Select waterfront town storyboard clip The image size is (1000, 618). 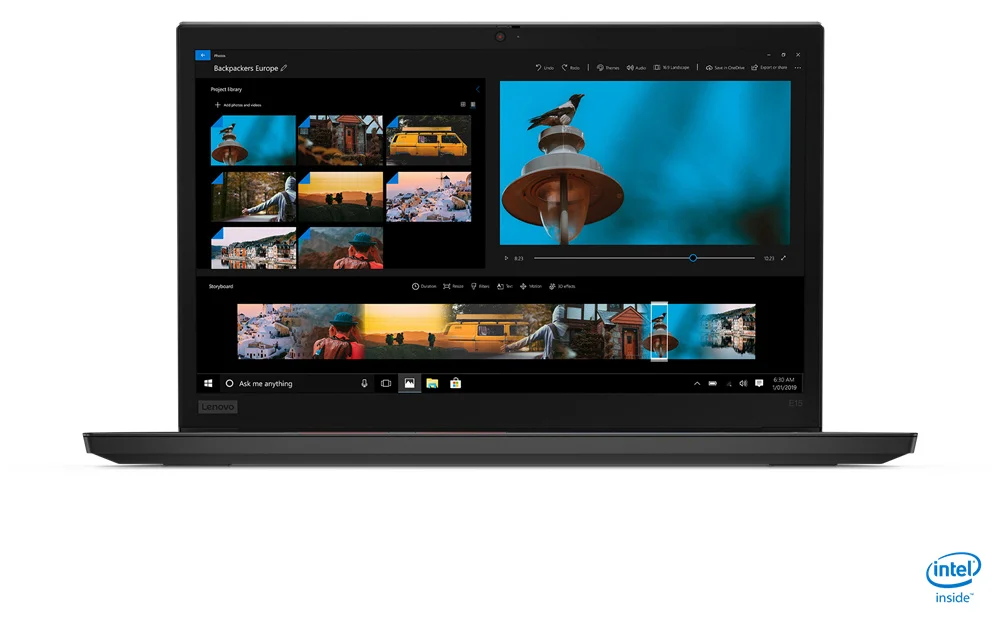[727, 332]
